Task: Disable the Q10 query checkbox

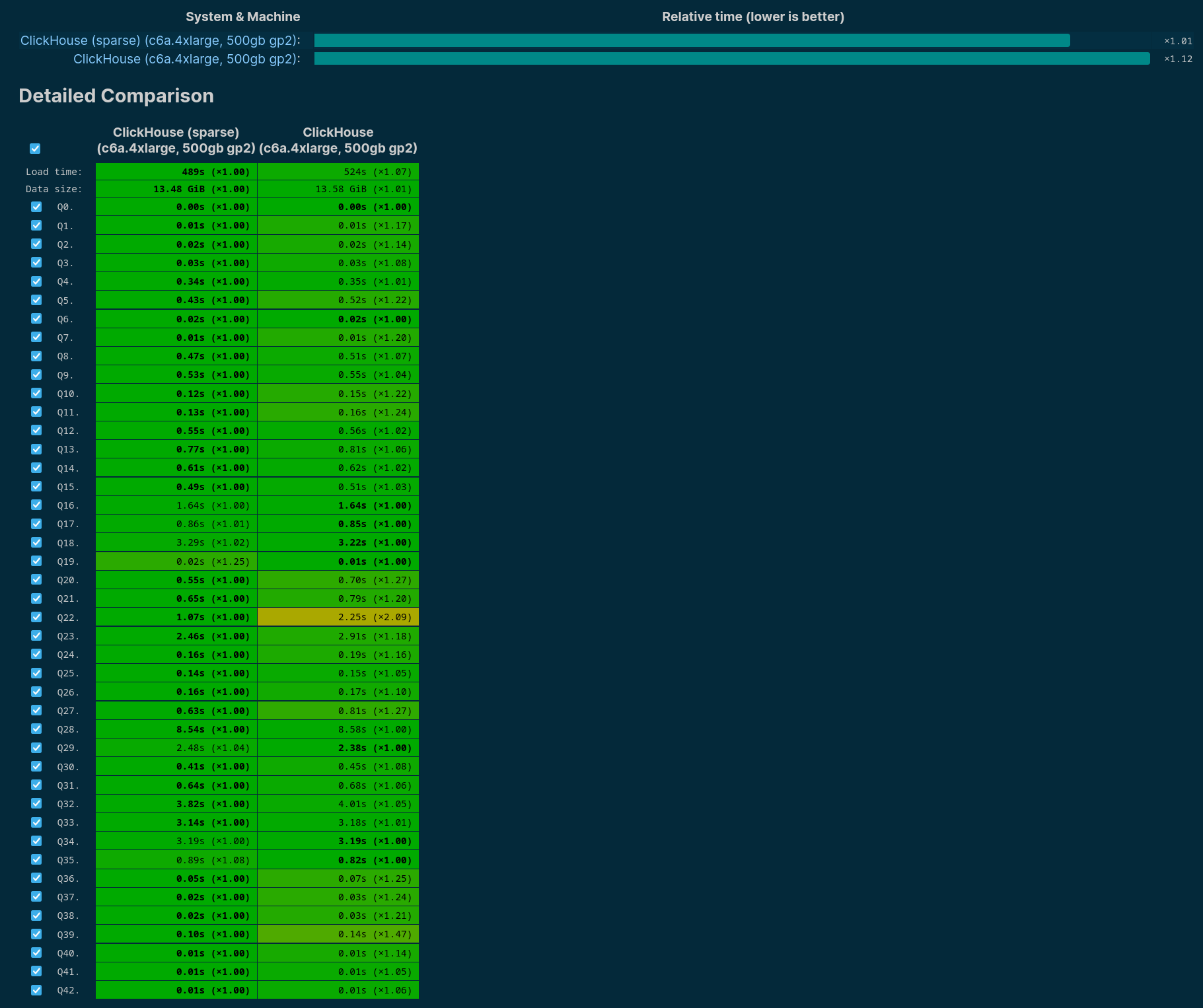Action: click(36, 393)
